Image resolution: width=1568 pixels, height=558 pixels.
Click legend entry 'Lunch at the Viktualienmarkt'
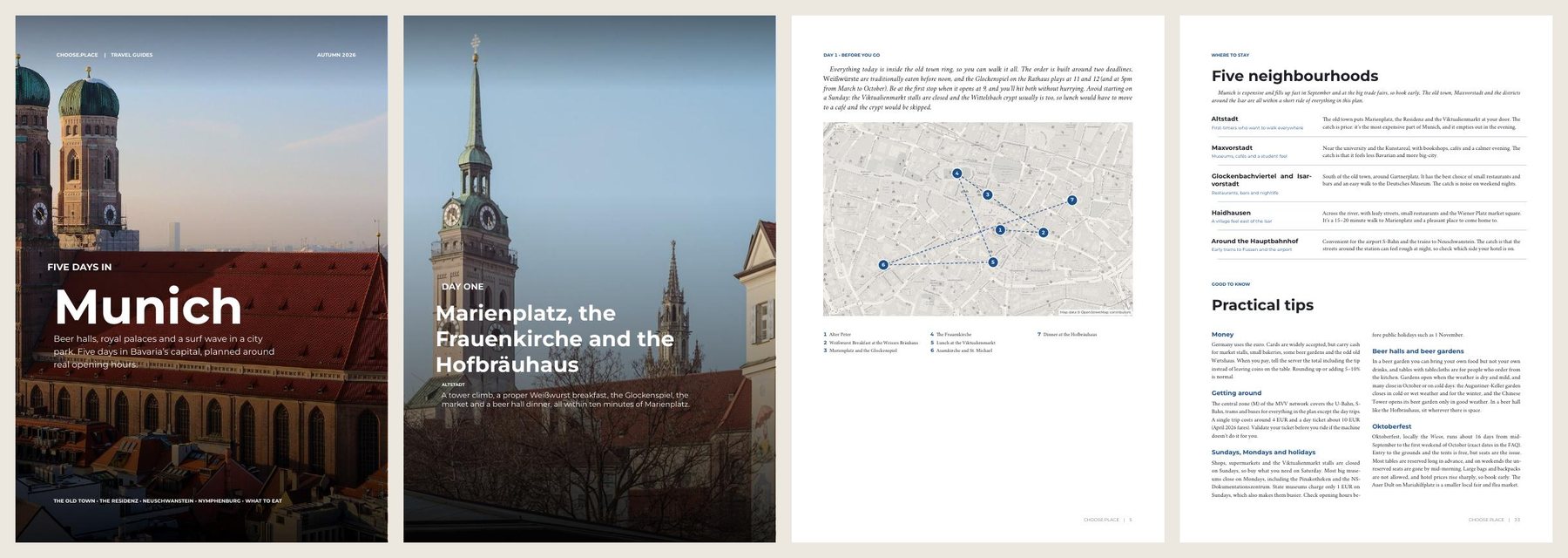pyautogui.click(x=963, y=343)
